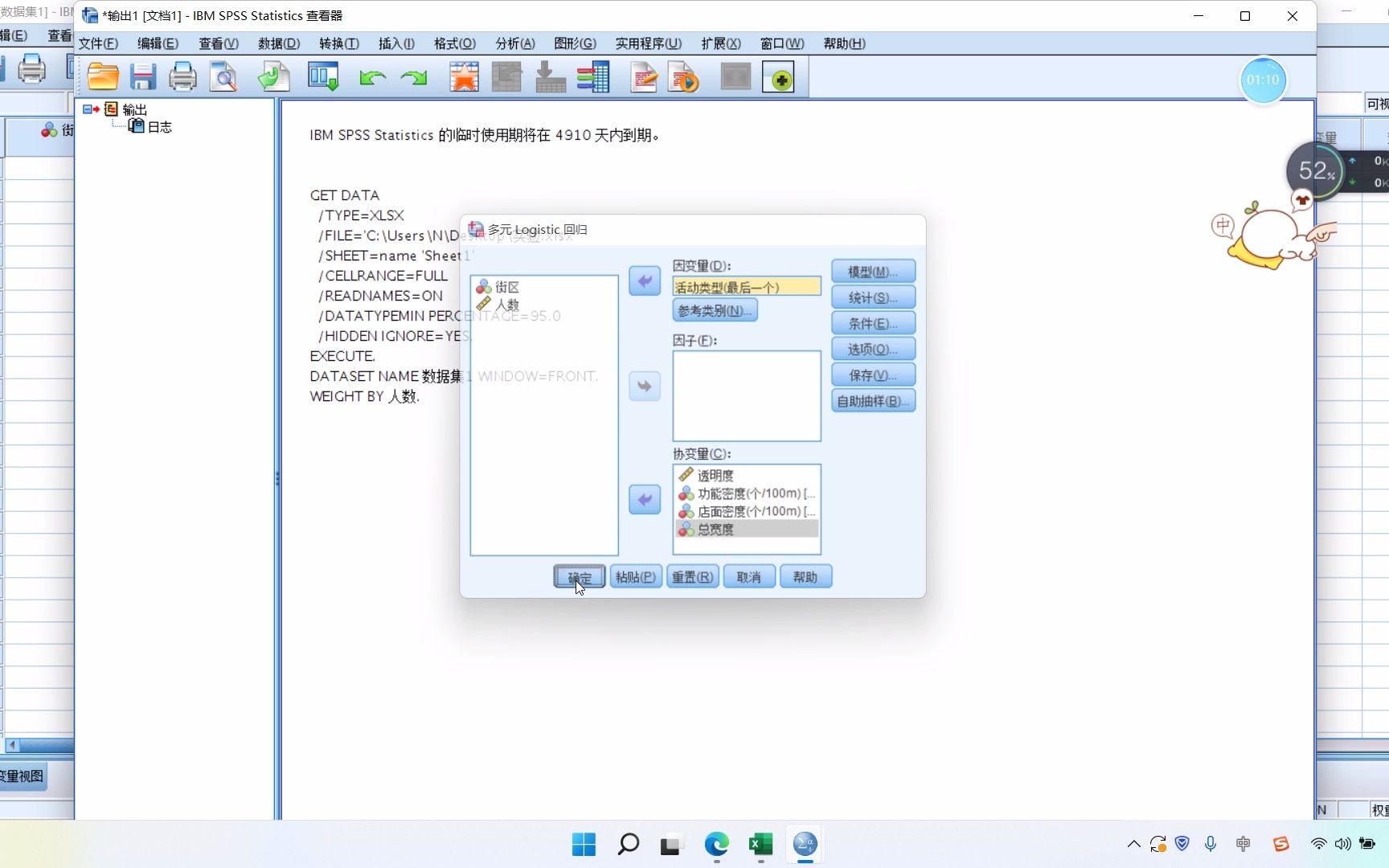Click the Redo toolbar icon

[x=413, y=76]
